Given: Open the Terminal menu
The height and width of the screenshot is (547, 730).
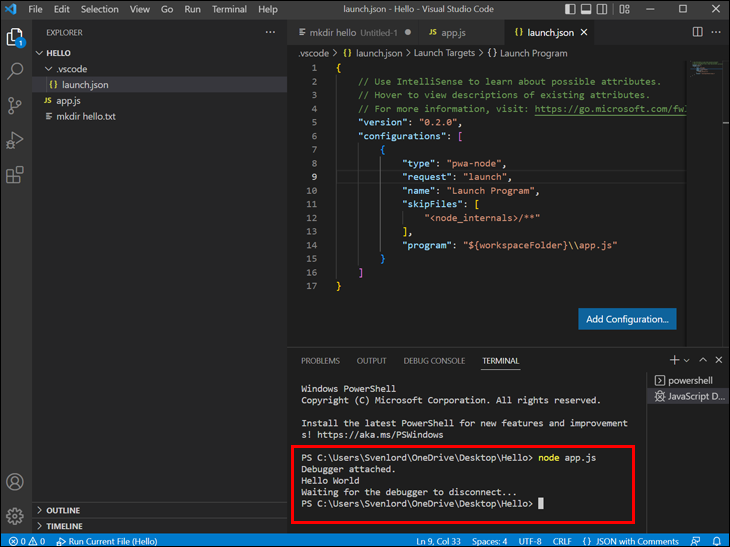Looking at the screenshot, I should (229, 9).
